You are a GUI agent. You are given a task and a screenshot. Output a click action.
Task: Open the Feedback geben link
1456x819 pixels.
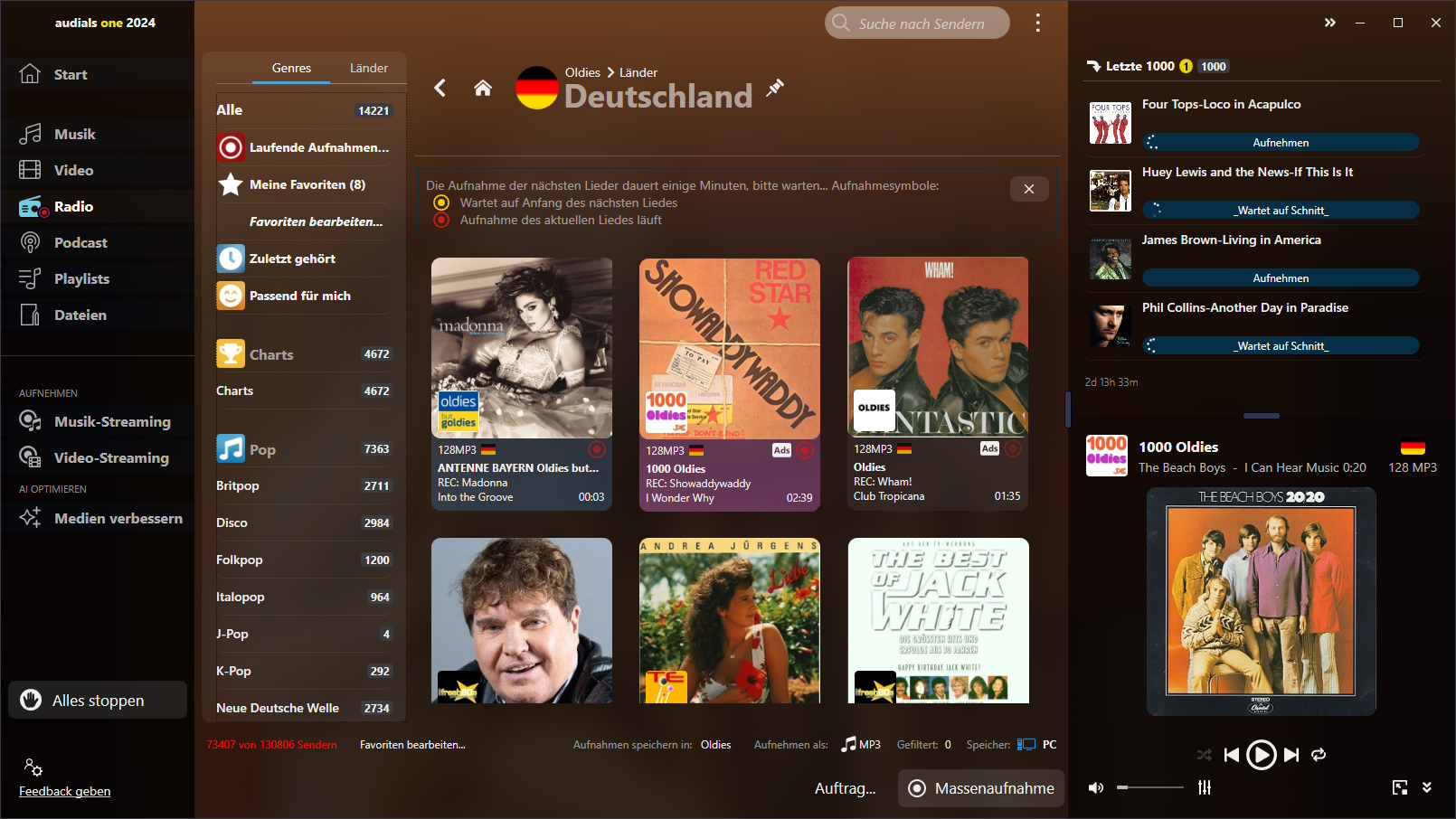(x=65, y=791)
